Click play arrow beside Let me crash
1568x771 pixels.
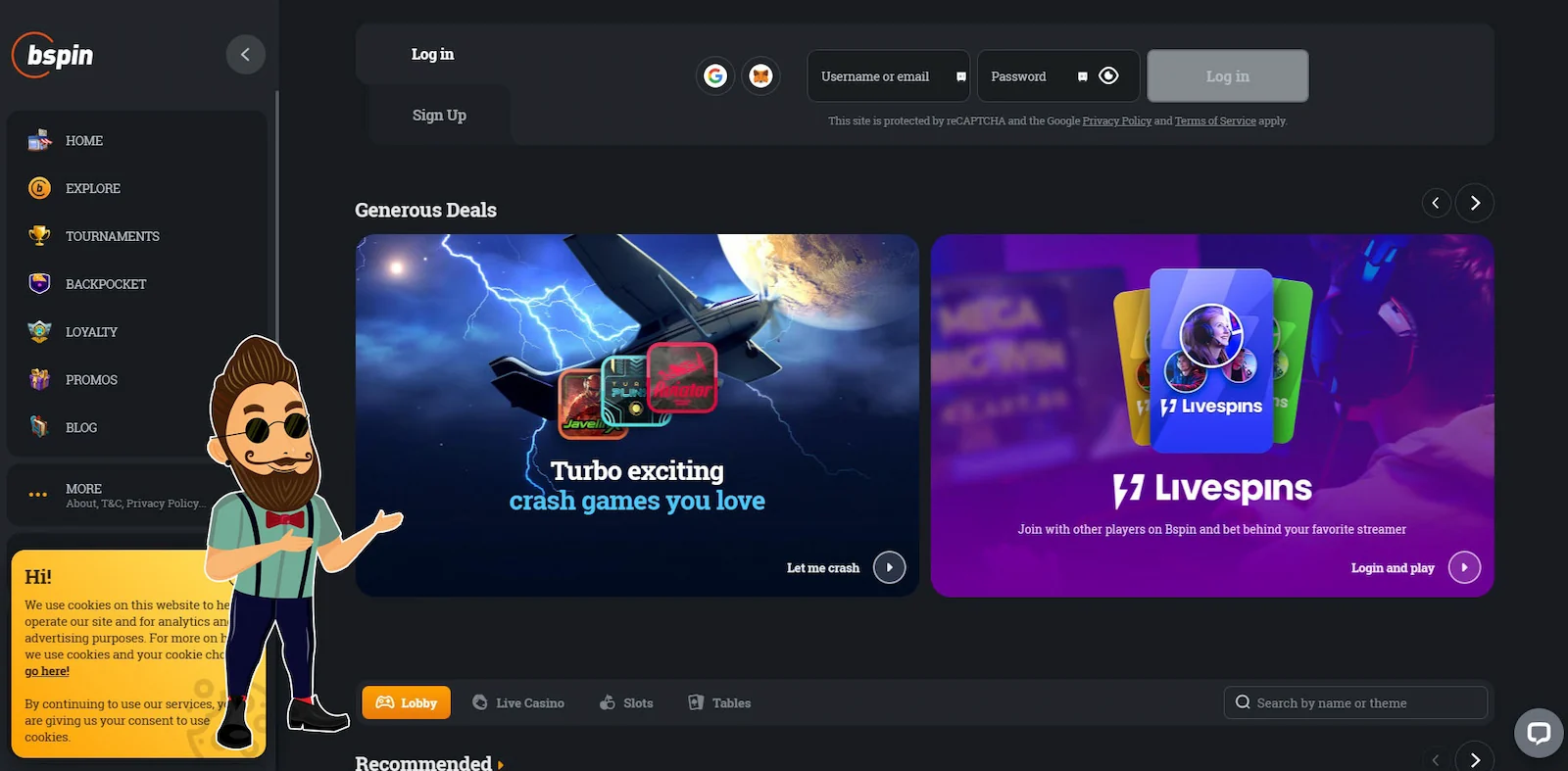coord(889,567)
